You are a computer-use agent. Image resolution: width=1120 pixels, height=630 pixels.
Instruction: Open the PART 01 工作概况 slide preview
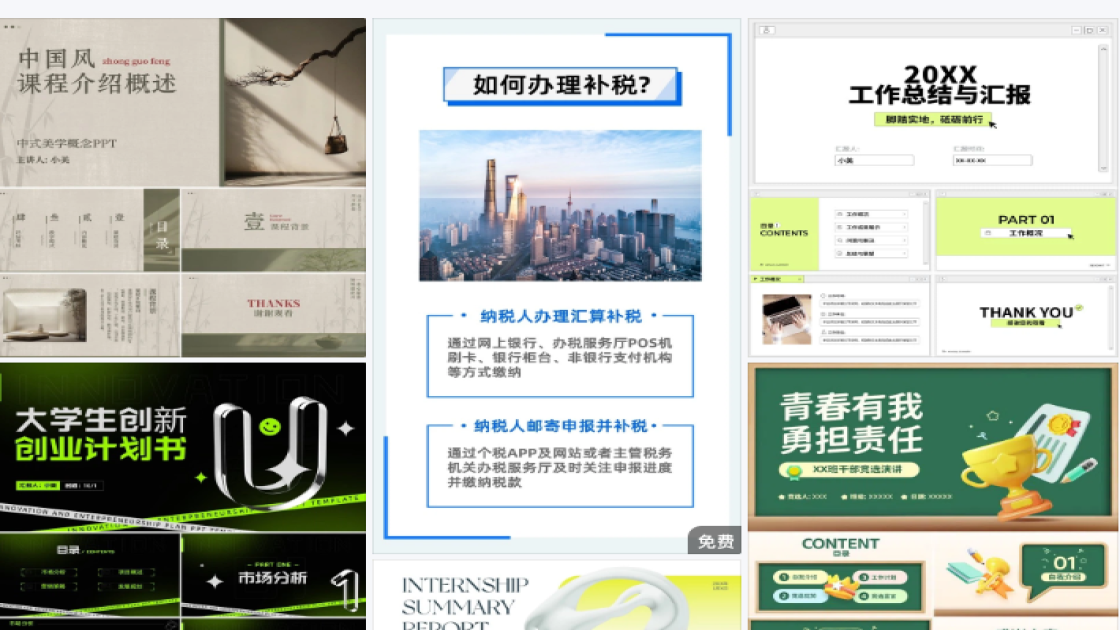(x=1026, y=231)
